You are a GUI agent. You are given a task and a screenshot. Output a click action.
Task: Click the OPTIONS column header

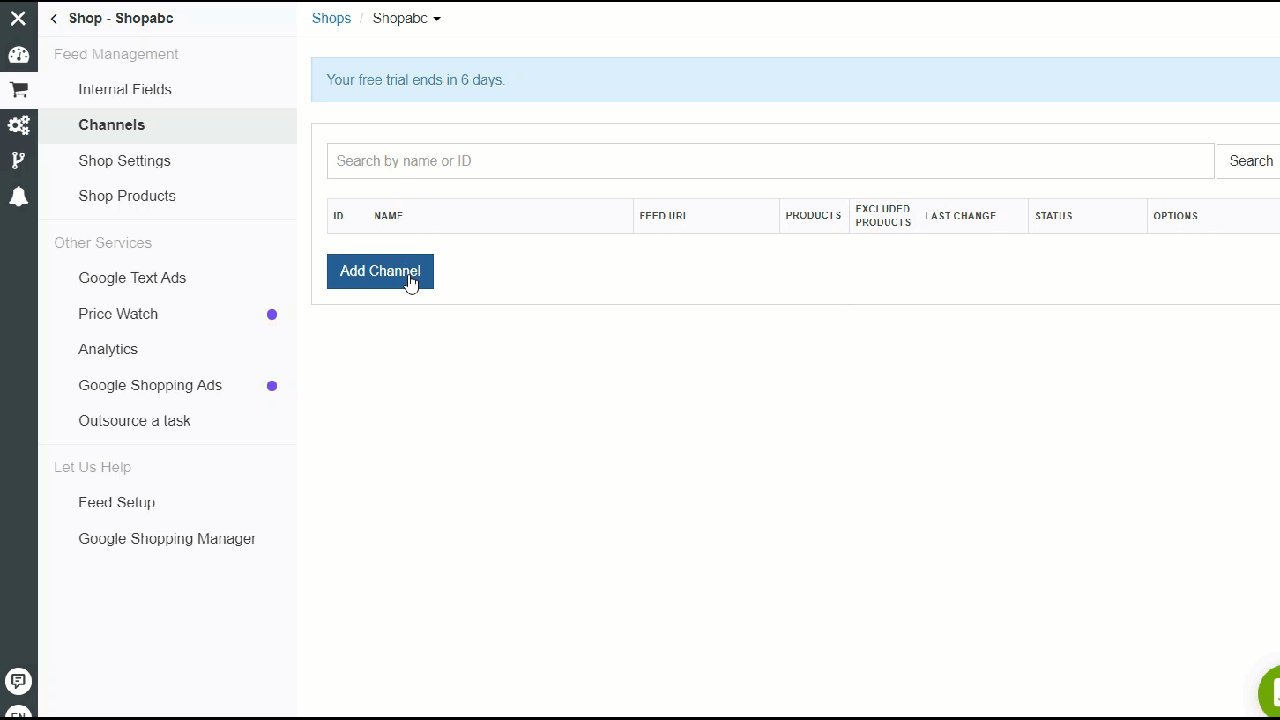(x=1175, y=216)
